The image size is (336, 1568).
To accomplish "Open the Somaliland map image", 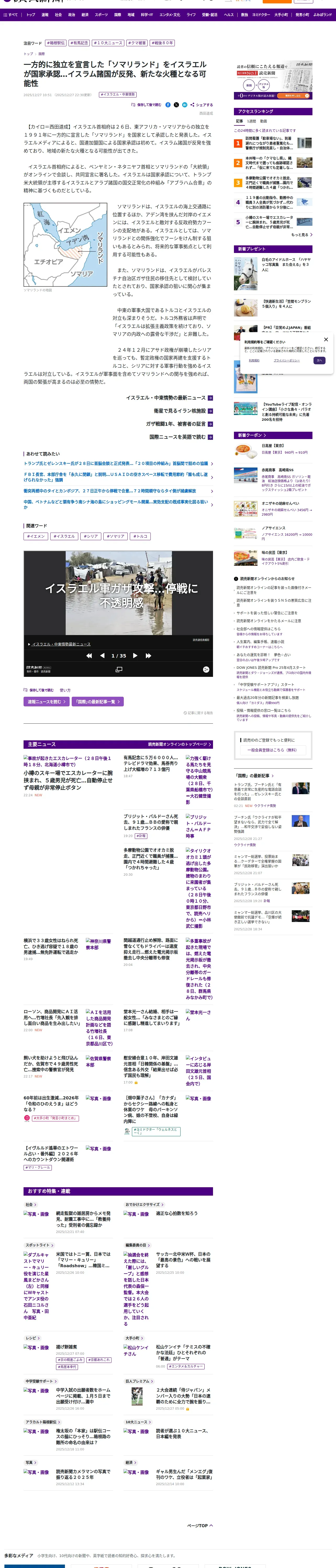I will click(x=65, y=245).
